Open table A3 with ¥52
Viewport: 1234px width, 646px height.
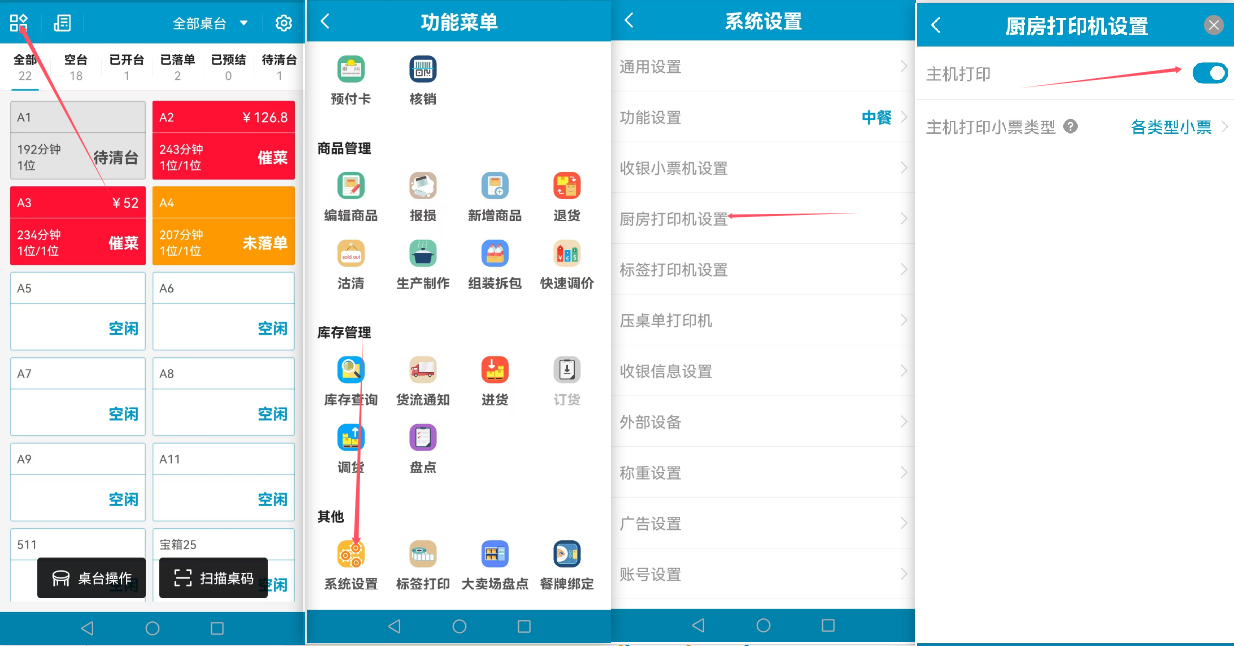tap(78, 226)
